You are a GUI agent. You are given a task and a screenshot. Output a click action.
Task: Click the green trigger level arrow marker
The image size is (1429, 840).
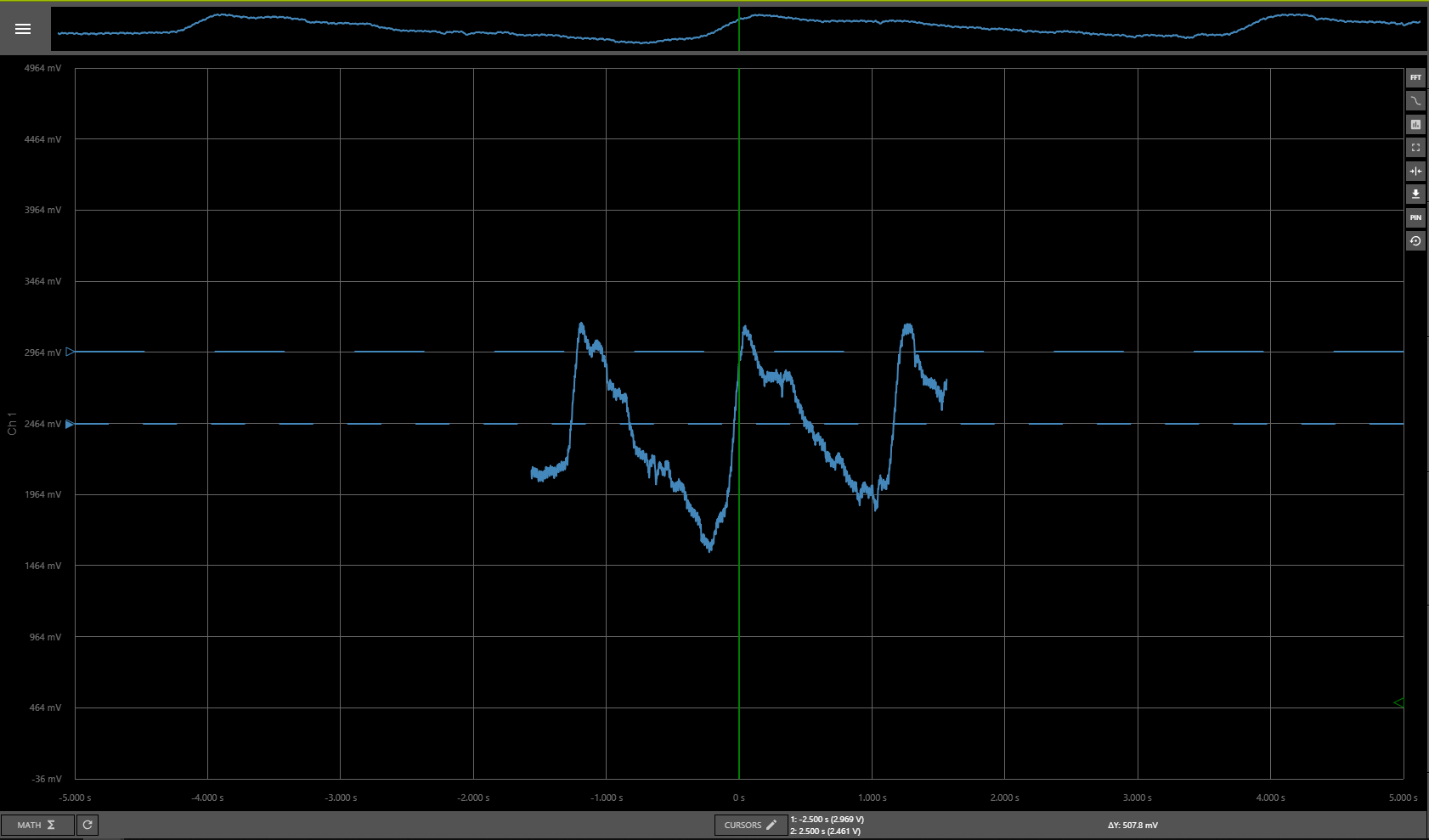(1398, 702)
